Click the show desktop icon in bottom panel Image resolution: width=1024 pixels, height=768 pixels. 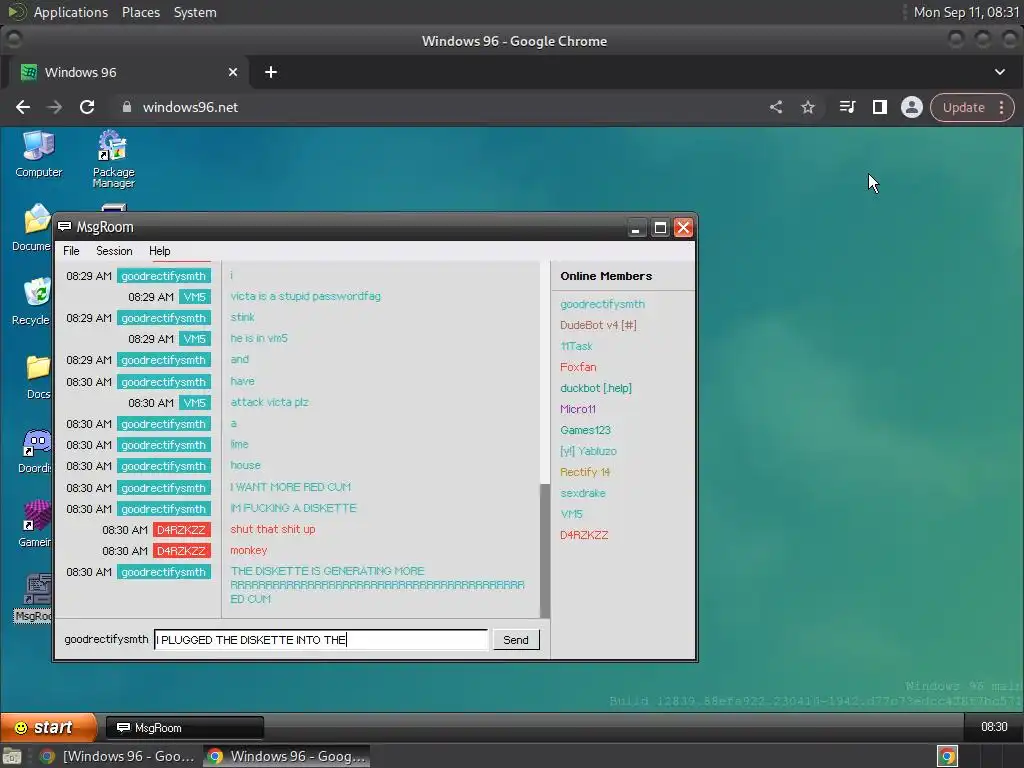click(12, 756)
